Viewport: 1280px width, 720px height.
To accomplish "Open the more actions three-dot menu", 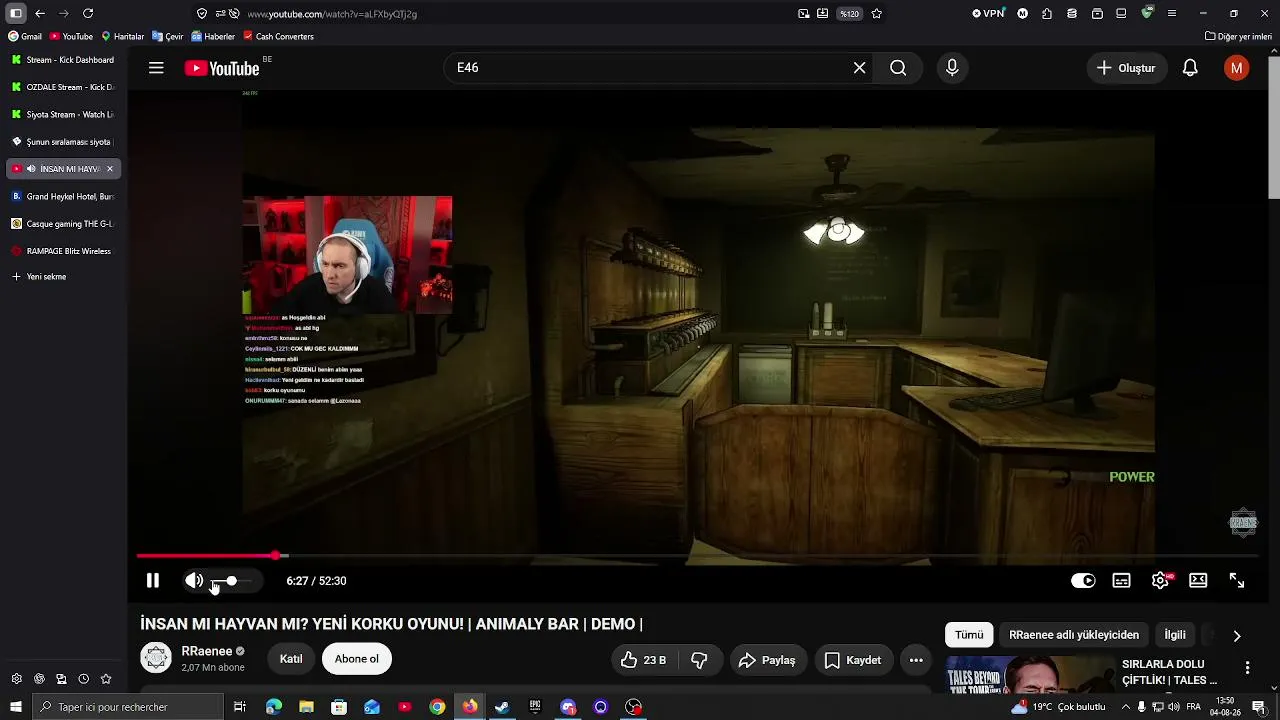I will [916, 660].
